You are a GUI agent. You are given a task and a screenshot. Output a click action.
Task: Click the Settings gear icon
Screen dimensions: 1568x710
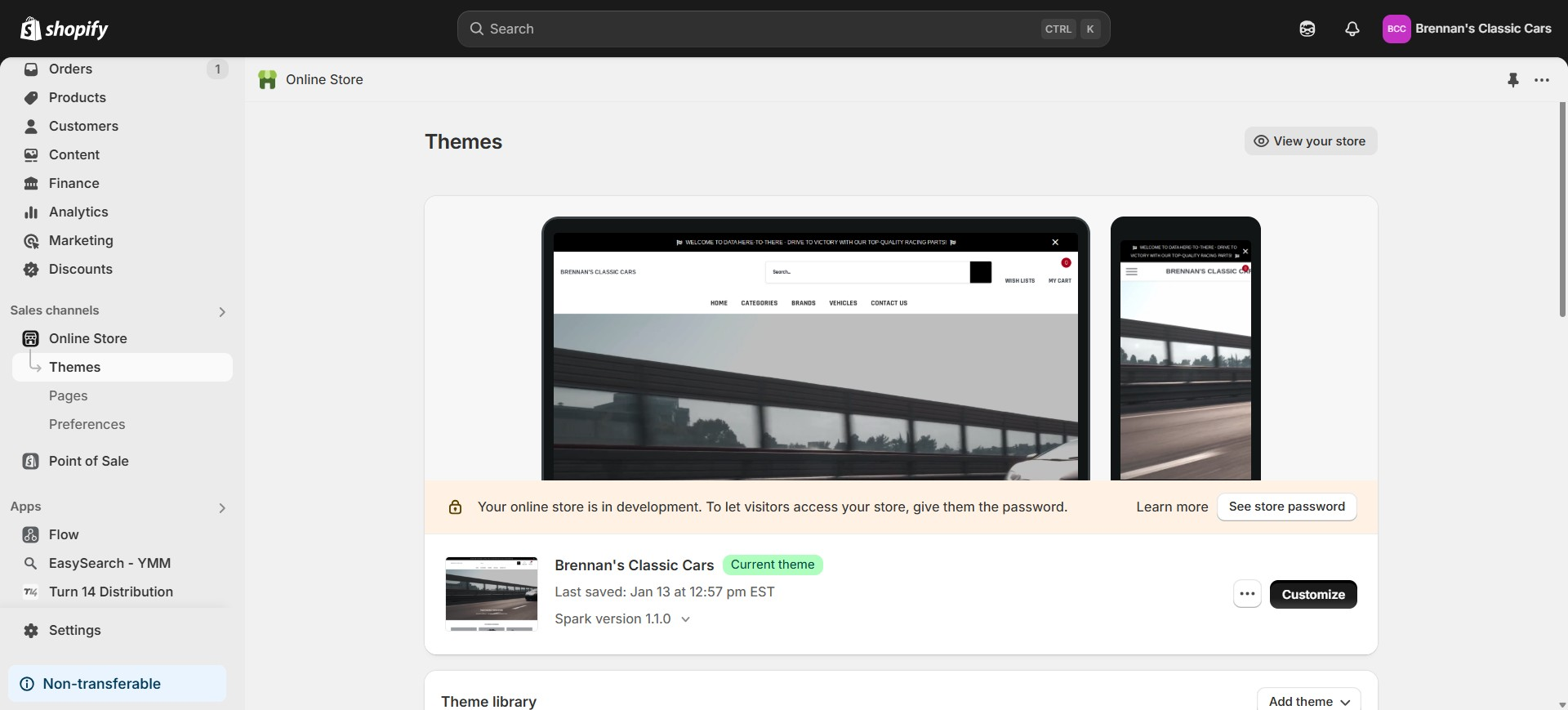point(31,631)
